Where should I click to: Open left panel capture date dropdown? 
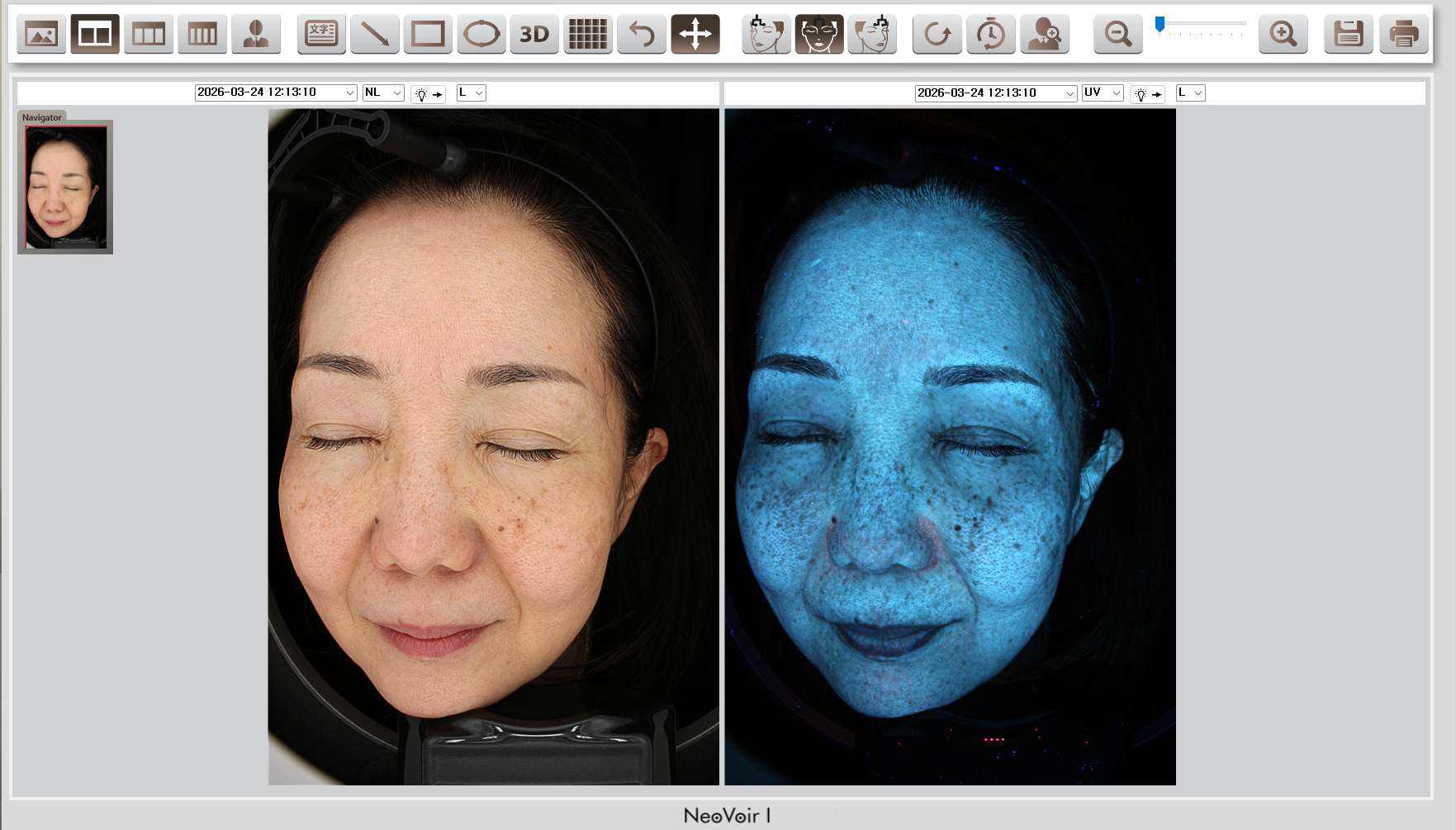[x=276, y=92]
